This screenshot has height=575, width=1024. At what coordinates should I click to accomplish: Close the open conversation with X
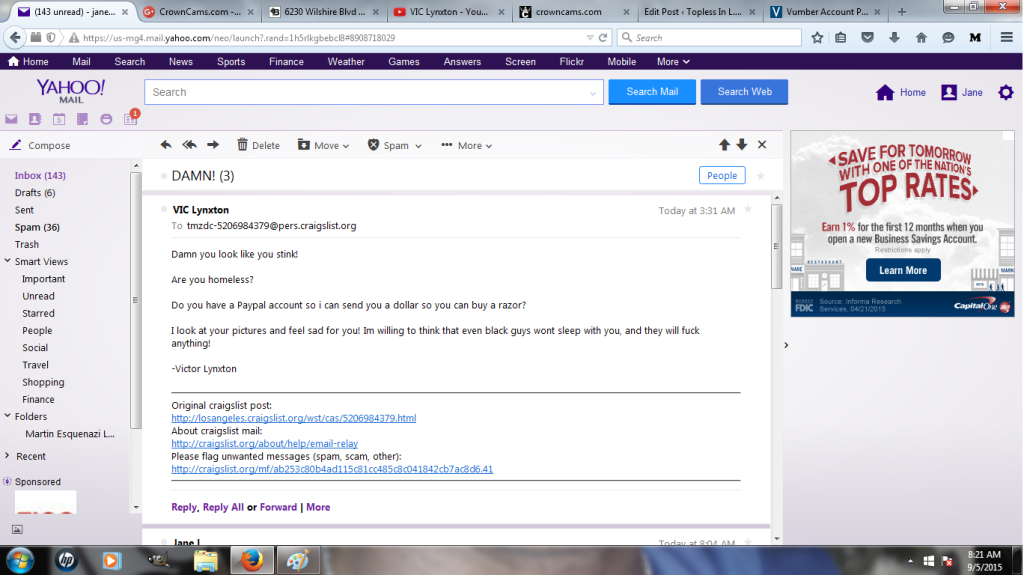(x=762, y=144)
